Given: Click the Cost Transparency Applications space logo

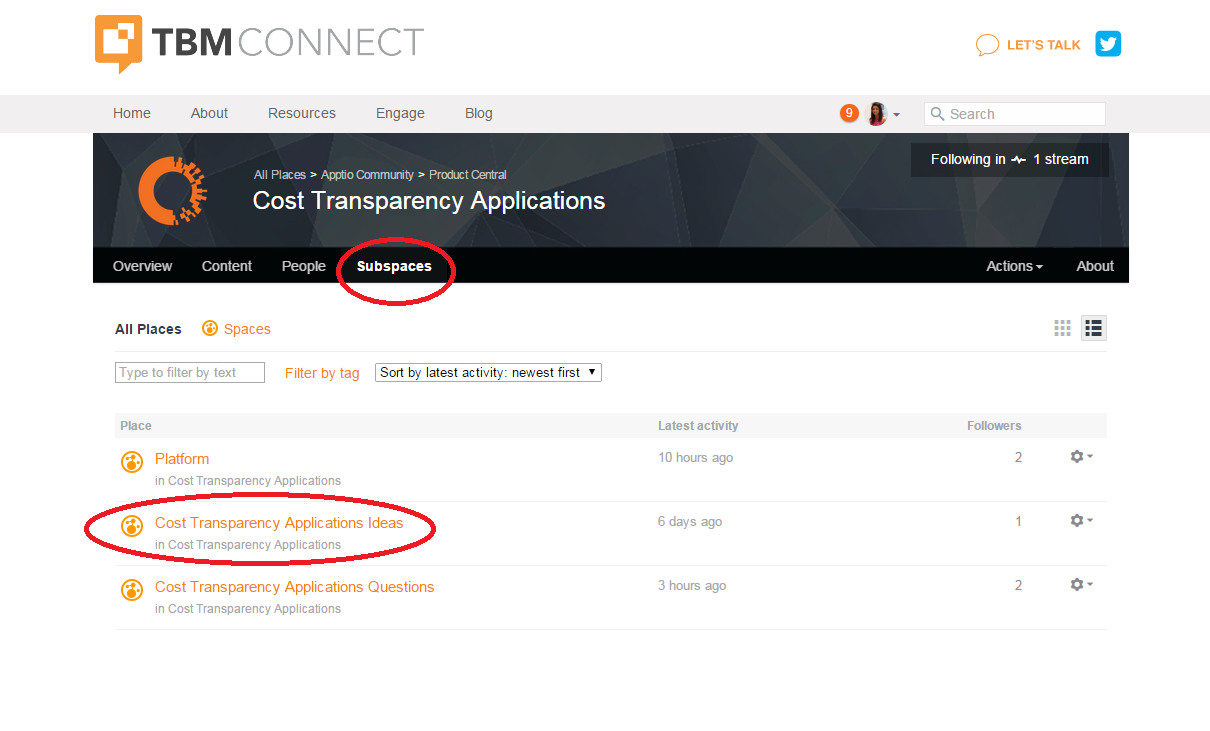Looking at the screenshot, I should 172,189.
